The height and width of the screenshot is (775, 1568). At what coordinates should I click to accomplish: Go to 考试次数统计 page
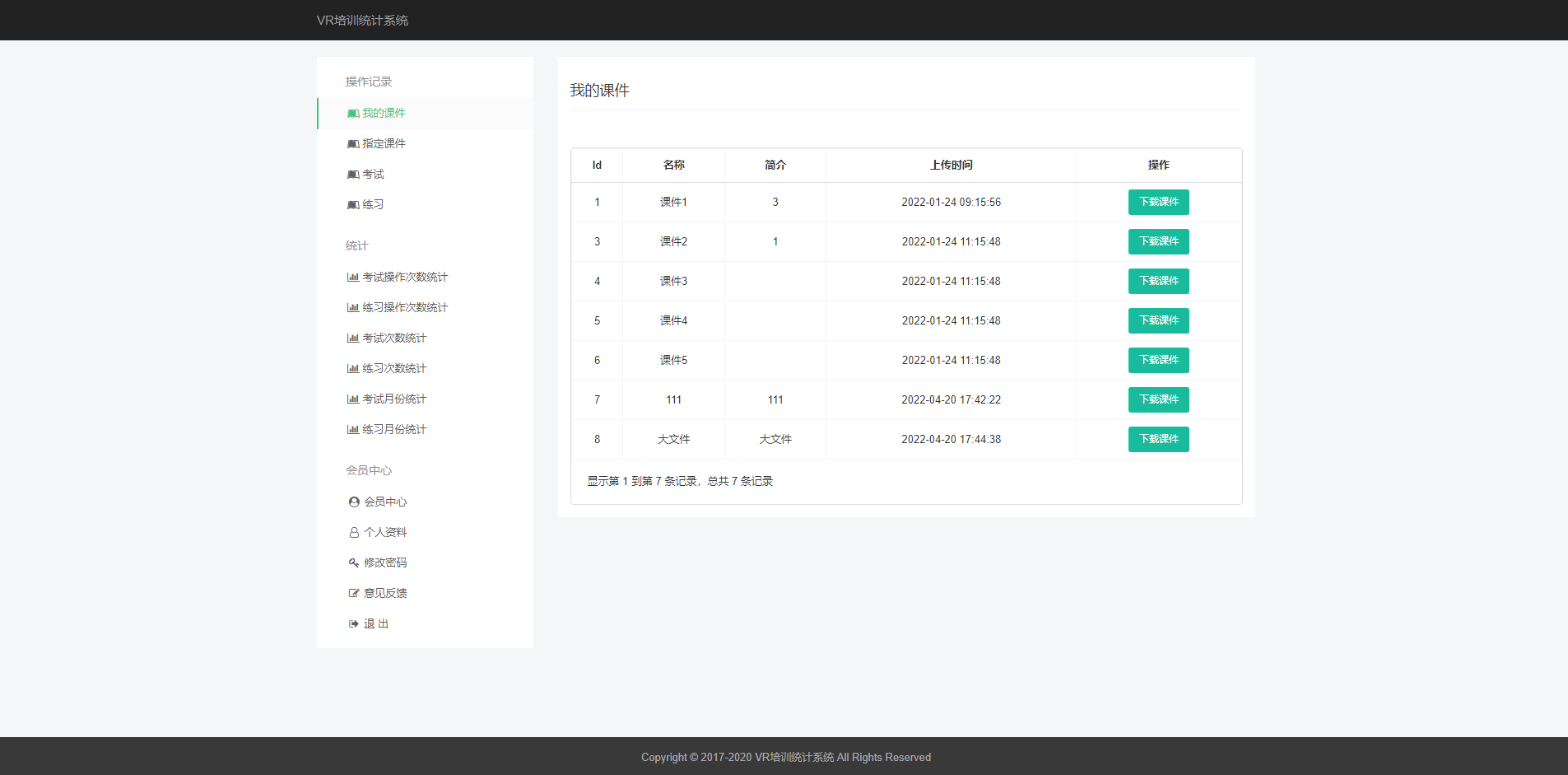(394, 338)
